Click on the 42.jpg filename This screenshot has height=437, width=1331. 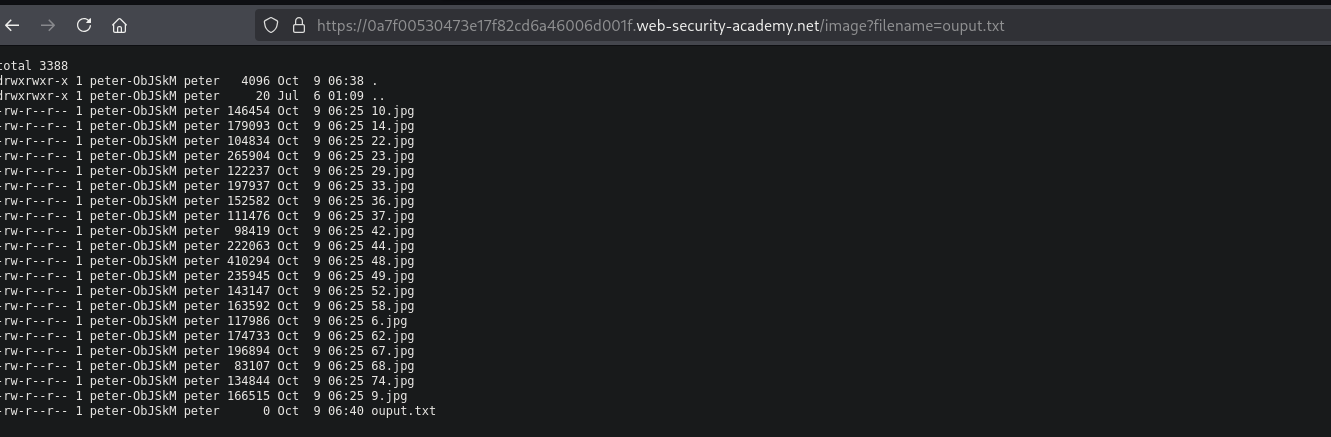click(x=392, y=231)
